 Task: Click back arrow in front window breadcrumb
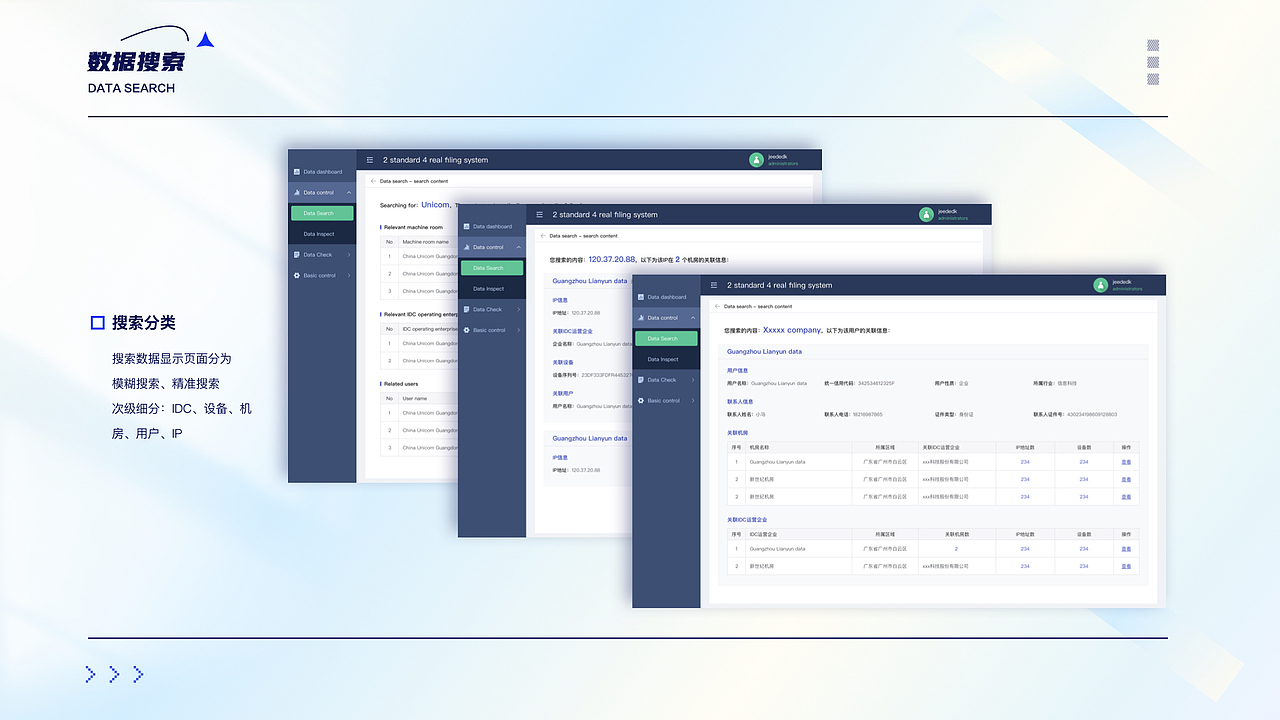point(717,307)
